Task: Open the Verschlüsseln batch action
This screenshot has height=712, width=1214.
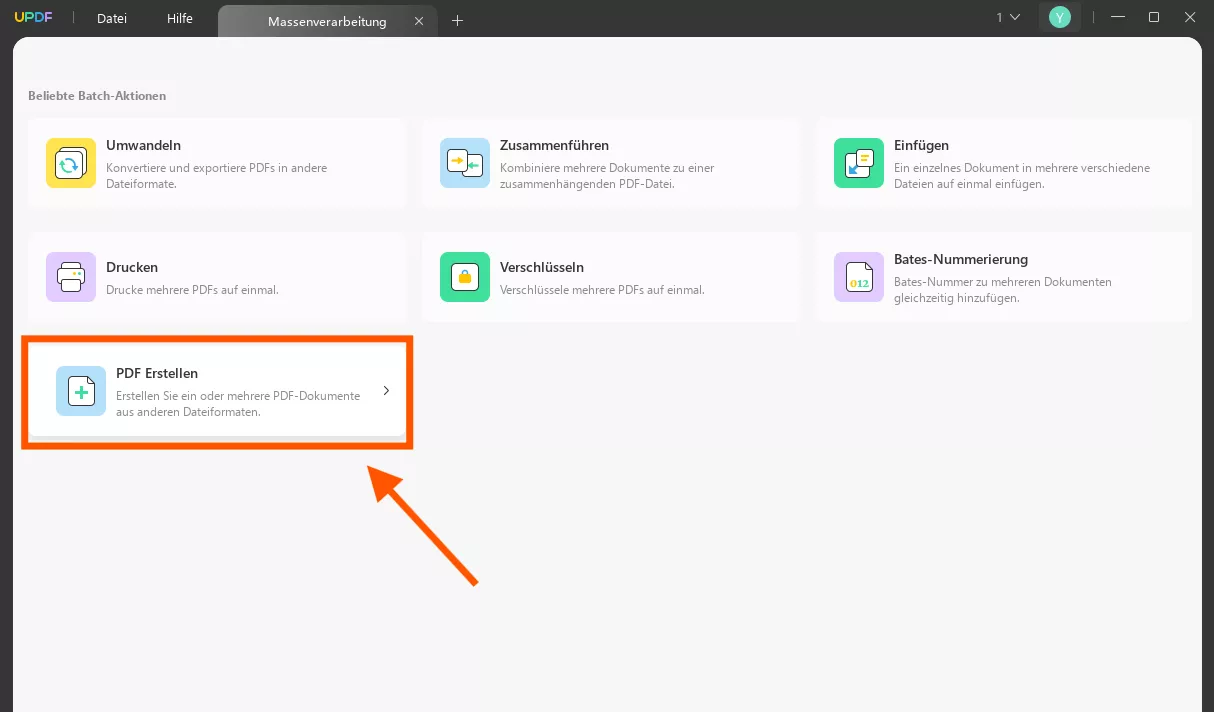Action: 611,277
